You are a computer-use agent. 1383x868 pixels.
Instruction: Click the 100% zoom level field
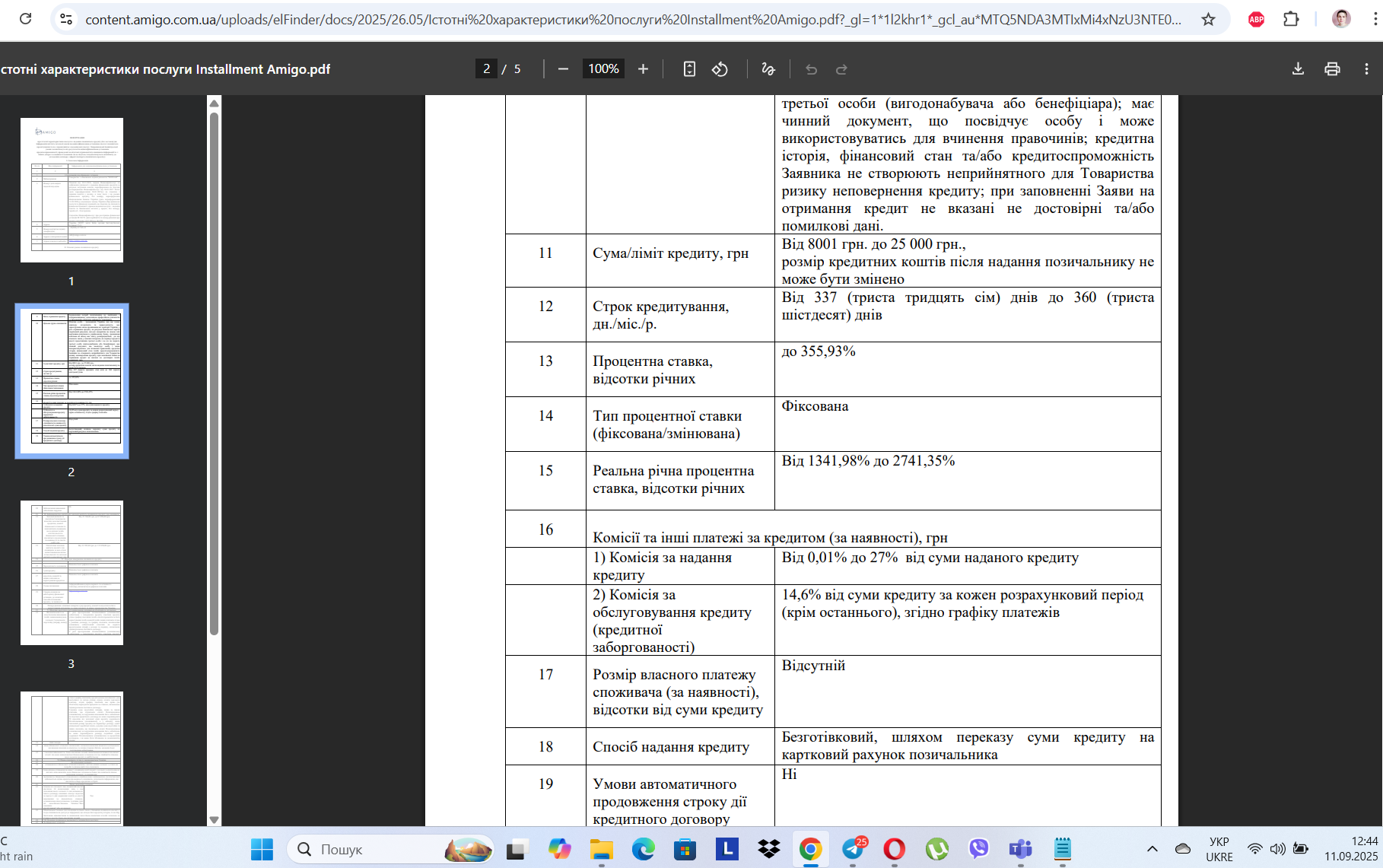coord(603,69)
